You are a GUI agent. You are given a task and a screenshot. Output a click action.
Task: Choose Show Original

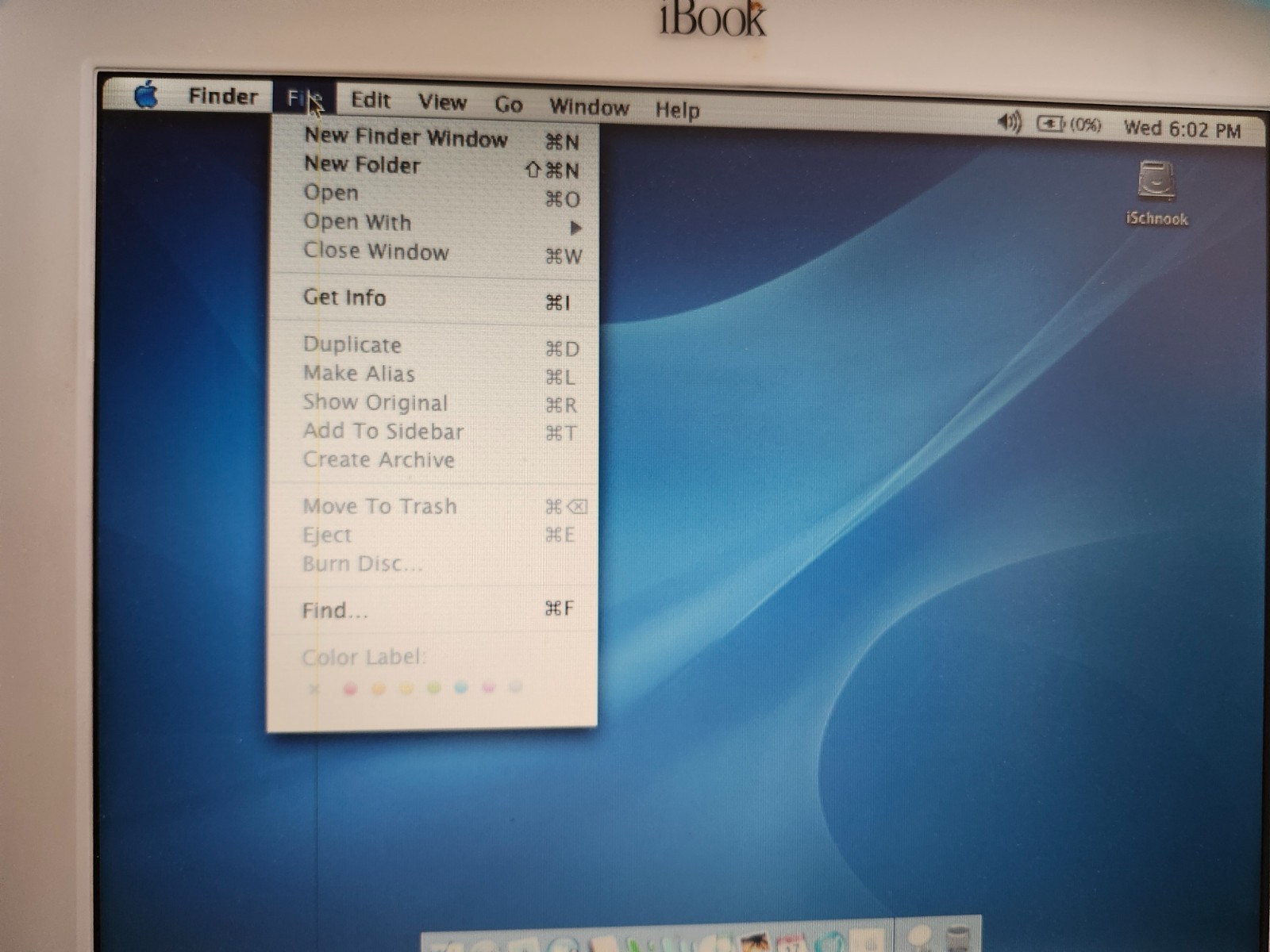[x=433, y=403]
